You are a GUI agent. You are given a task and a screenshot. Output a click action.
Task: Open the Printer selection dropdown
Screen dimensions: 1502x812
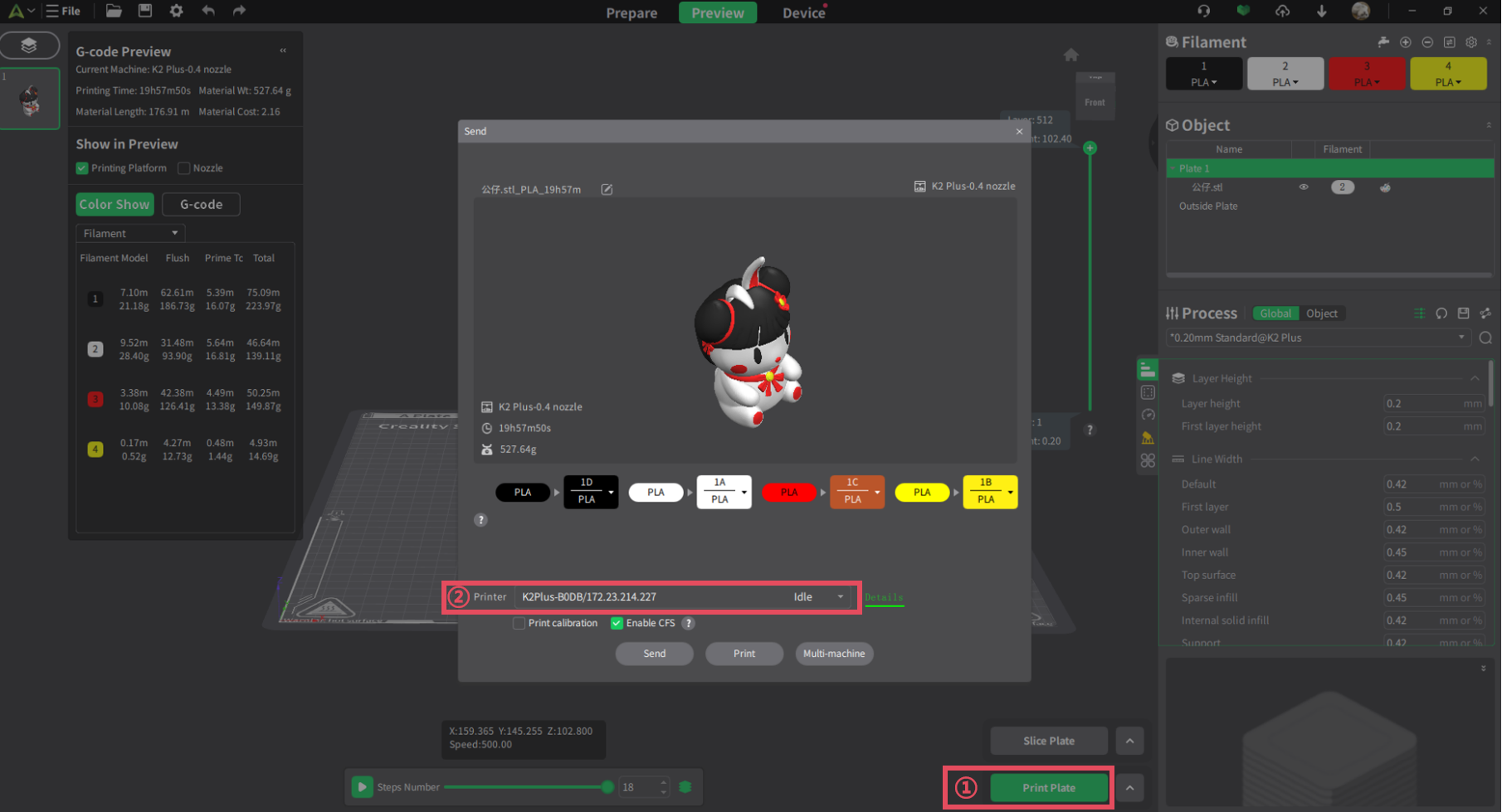840,597
